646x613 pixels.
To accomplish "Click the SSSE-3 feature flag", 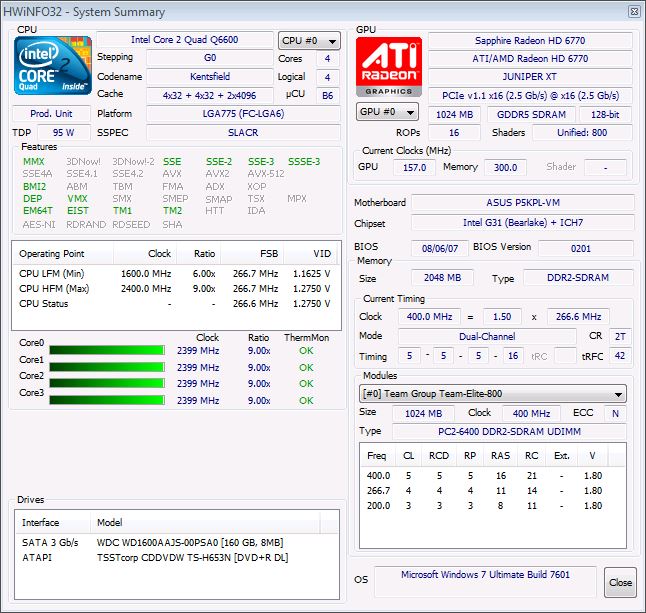I will [x=304, y=162].
